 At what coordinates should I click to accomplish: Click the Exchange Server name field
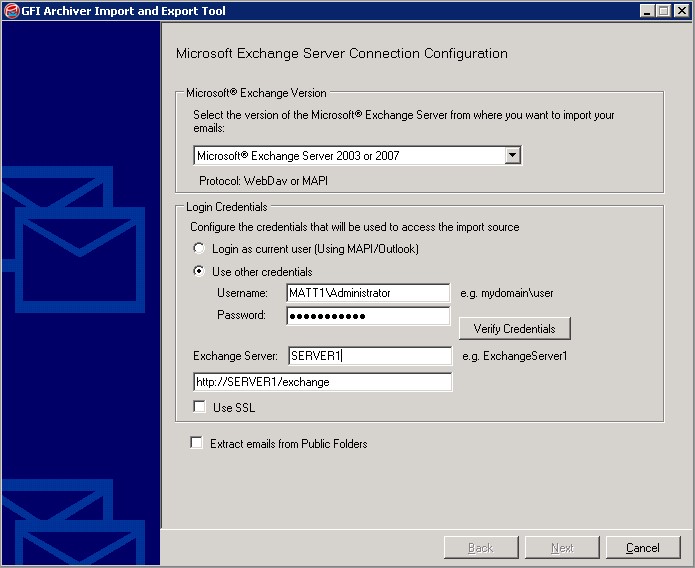tap(370, 356)
